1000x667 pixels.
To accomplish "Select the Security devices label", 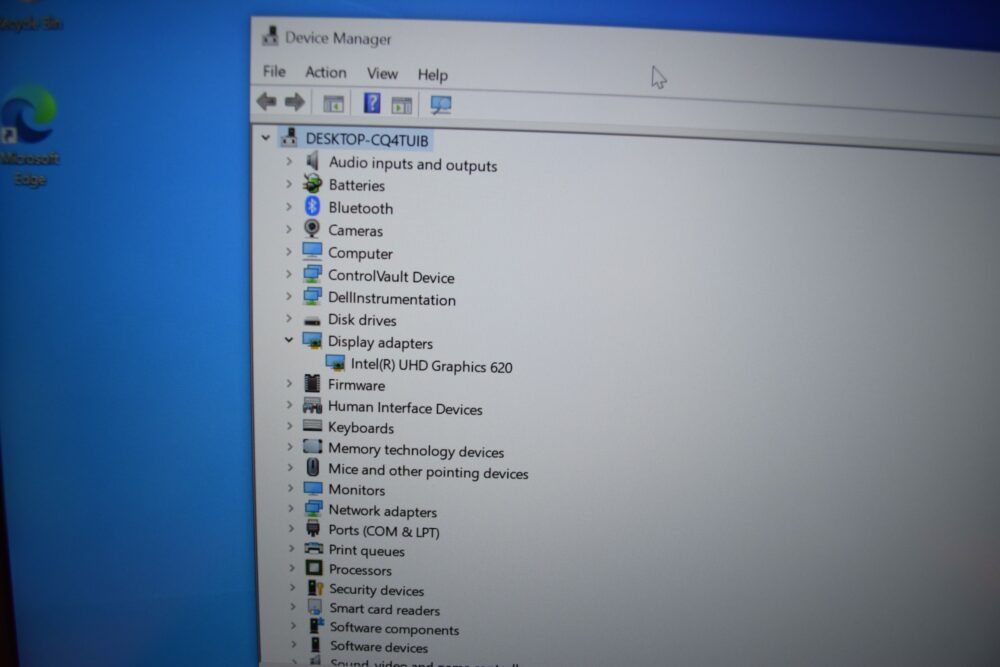I will pos(376,589).
